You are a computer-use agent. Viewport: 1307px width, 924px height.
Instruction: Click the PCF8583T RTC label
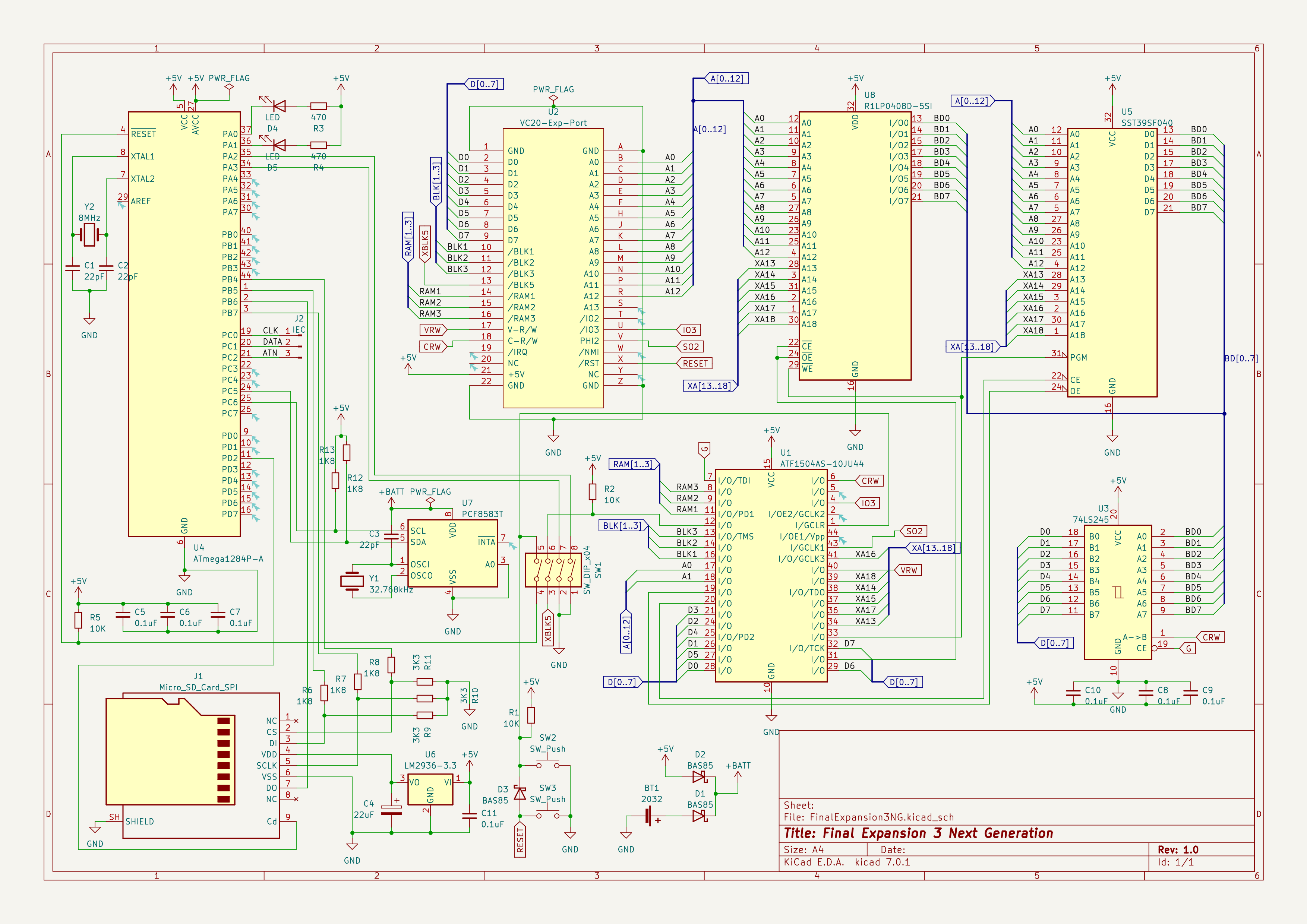click(482, 514)
